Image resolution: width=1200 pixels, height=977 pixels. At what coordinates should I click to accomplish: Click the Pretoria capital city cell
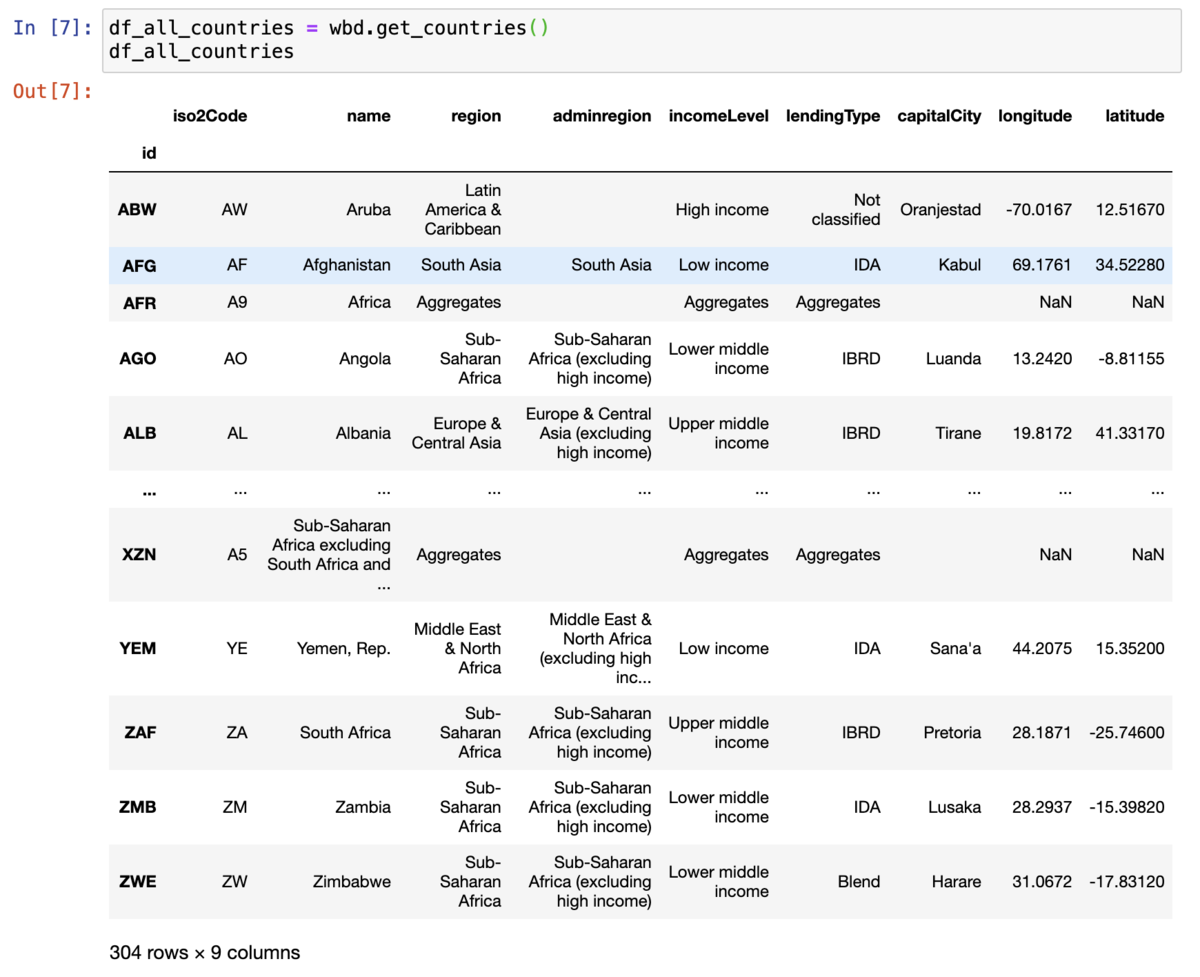[952, 732]
